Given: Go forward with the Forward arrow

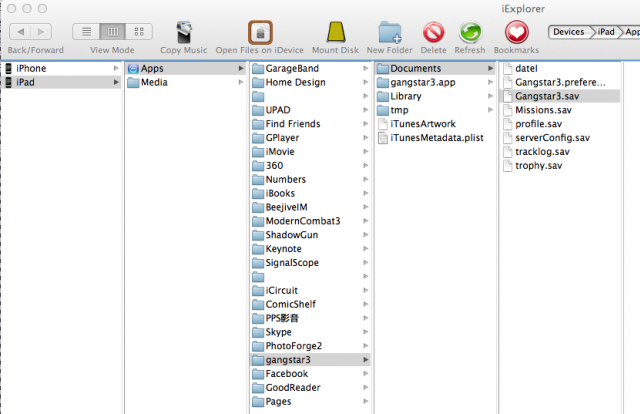Looking at the screenshot, I should 41,31.
